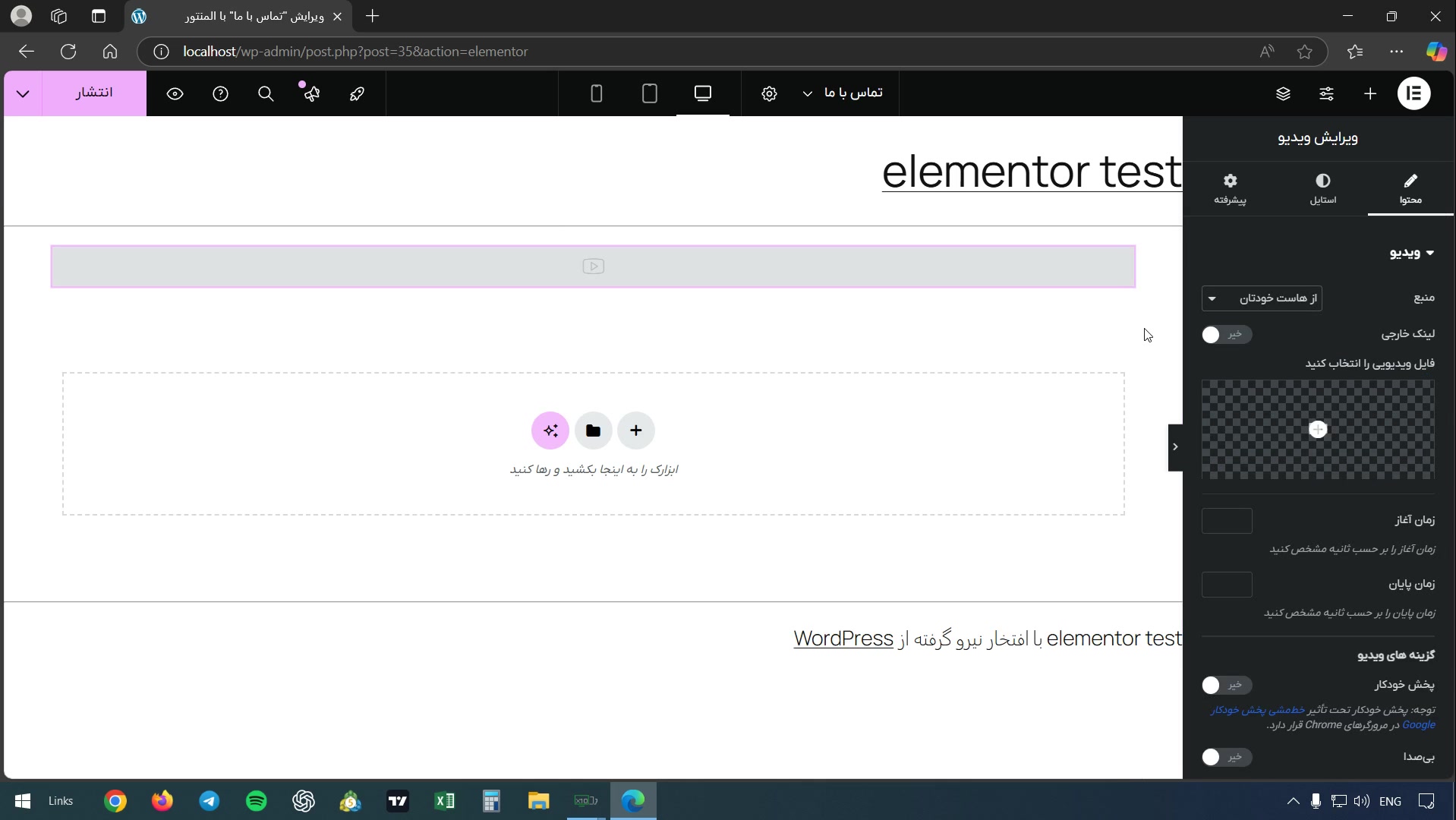Toggle the بی‌صدا mute switch
1456x820 pixels.
(x=1227, y=757)
